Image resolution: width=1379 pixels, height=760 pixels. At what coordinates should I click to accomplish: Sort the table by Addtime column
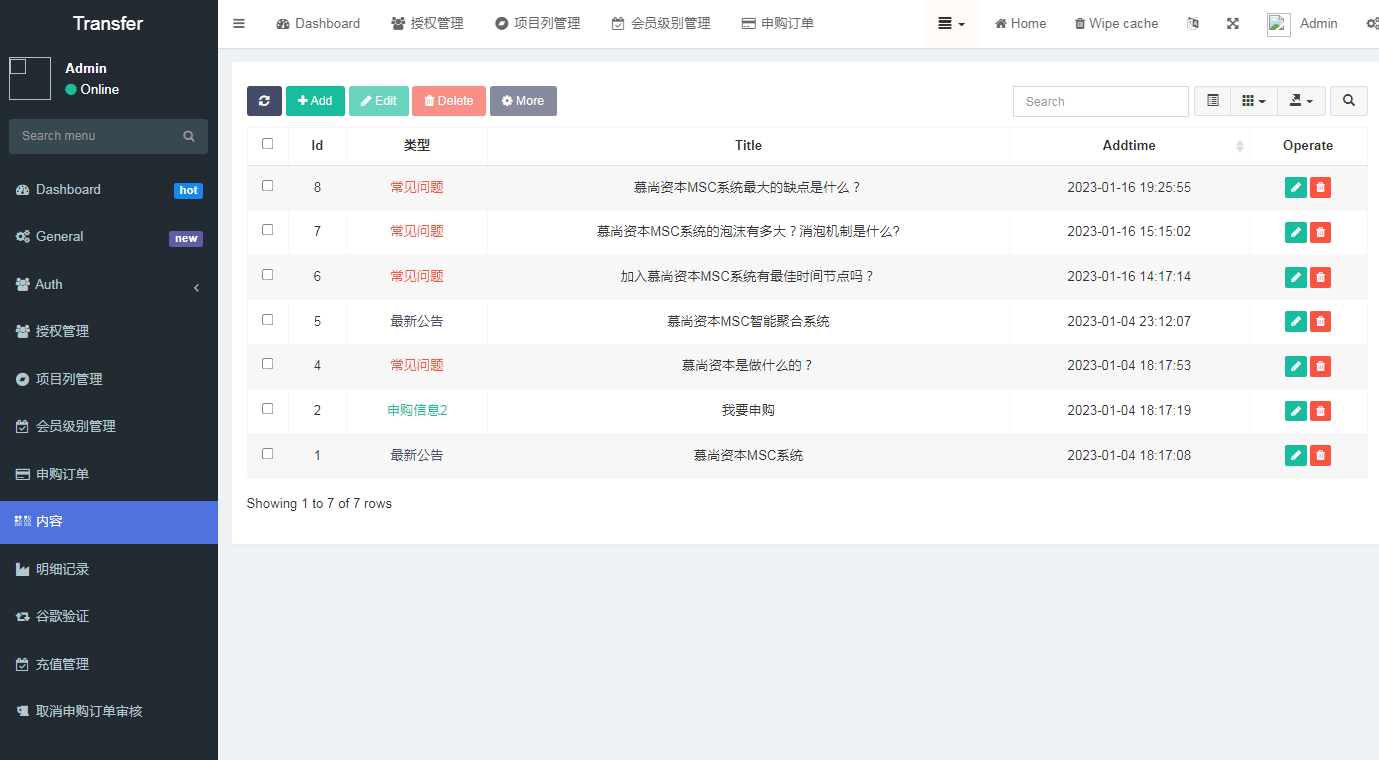(1129, 146)
